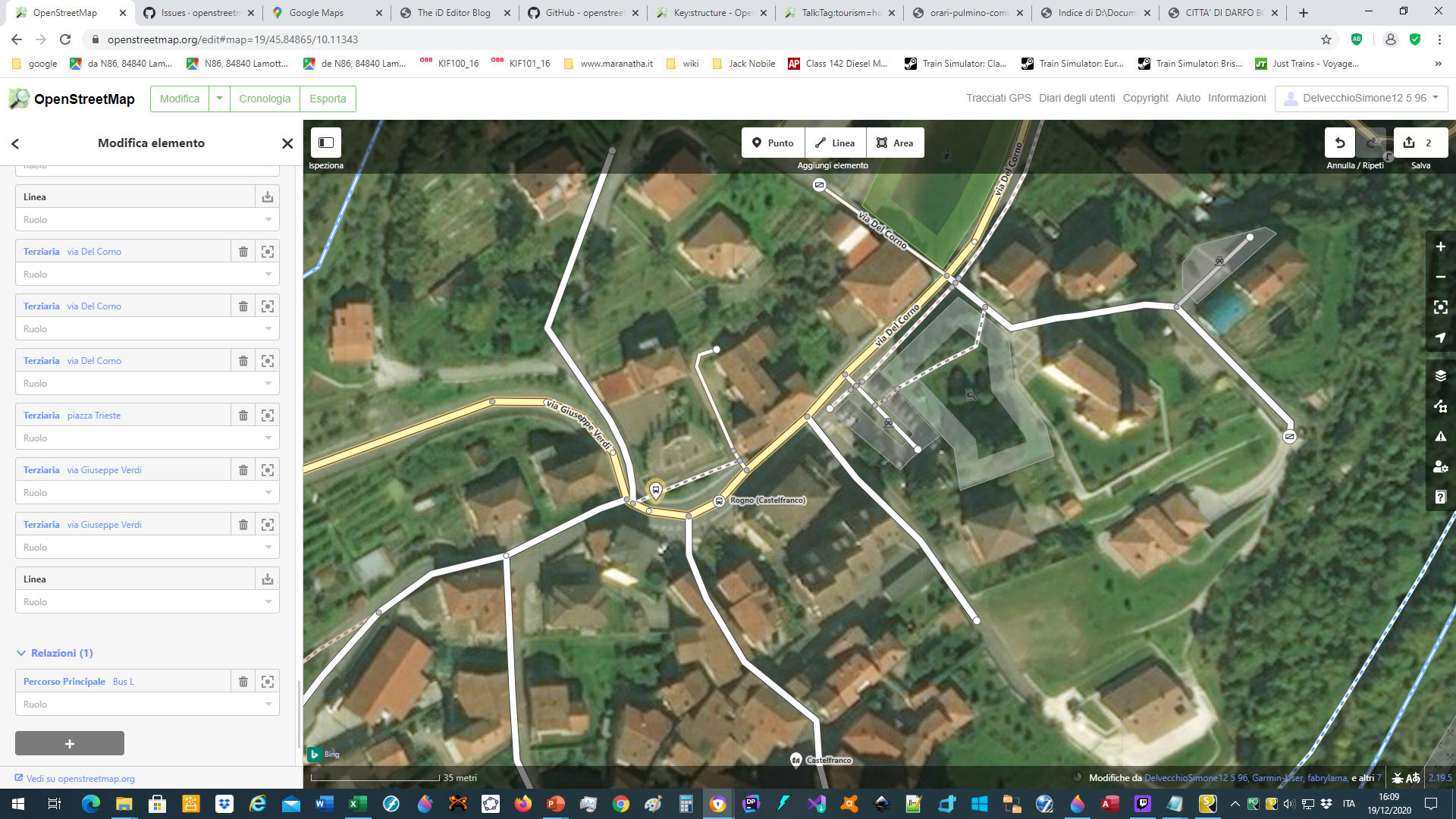Click the browser address bar
The image size is (1456, 819).
click(705, 39)
